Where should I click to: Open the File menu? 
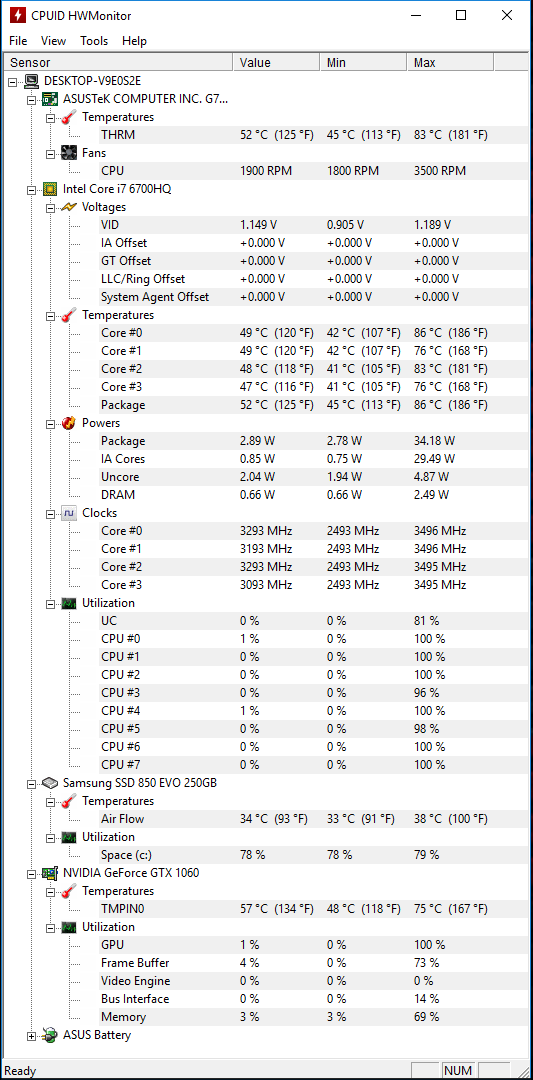19,41
